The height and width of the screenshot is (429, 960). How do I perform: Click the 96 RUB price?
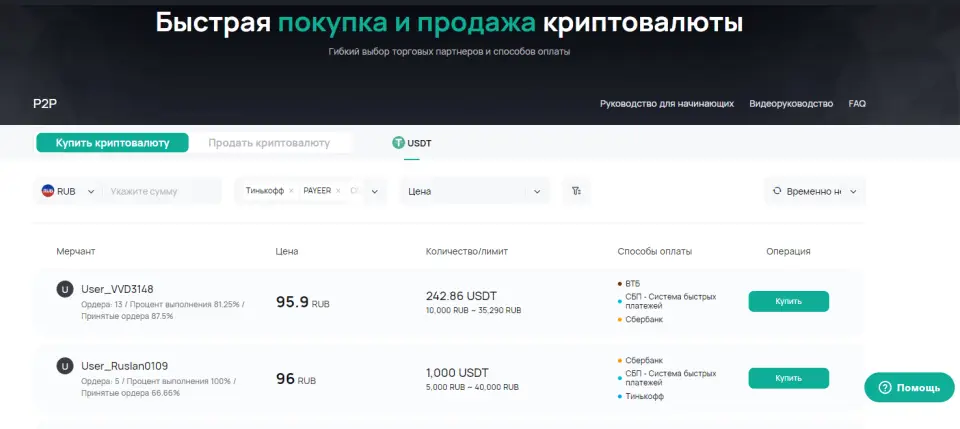296,379
